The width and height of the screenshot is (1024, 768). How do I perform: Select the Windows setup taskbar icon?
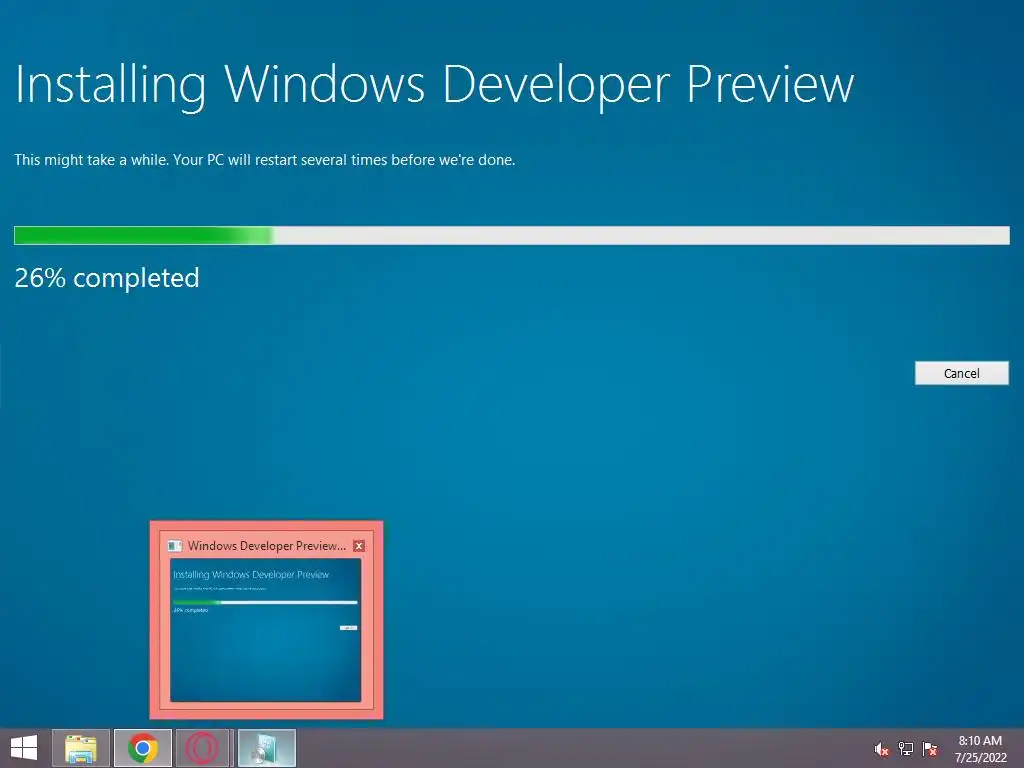point(266,748)
